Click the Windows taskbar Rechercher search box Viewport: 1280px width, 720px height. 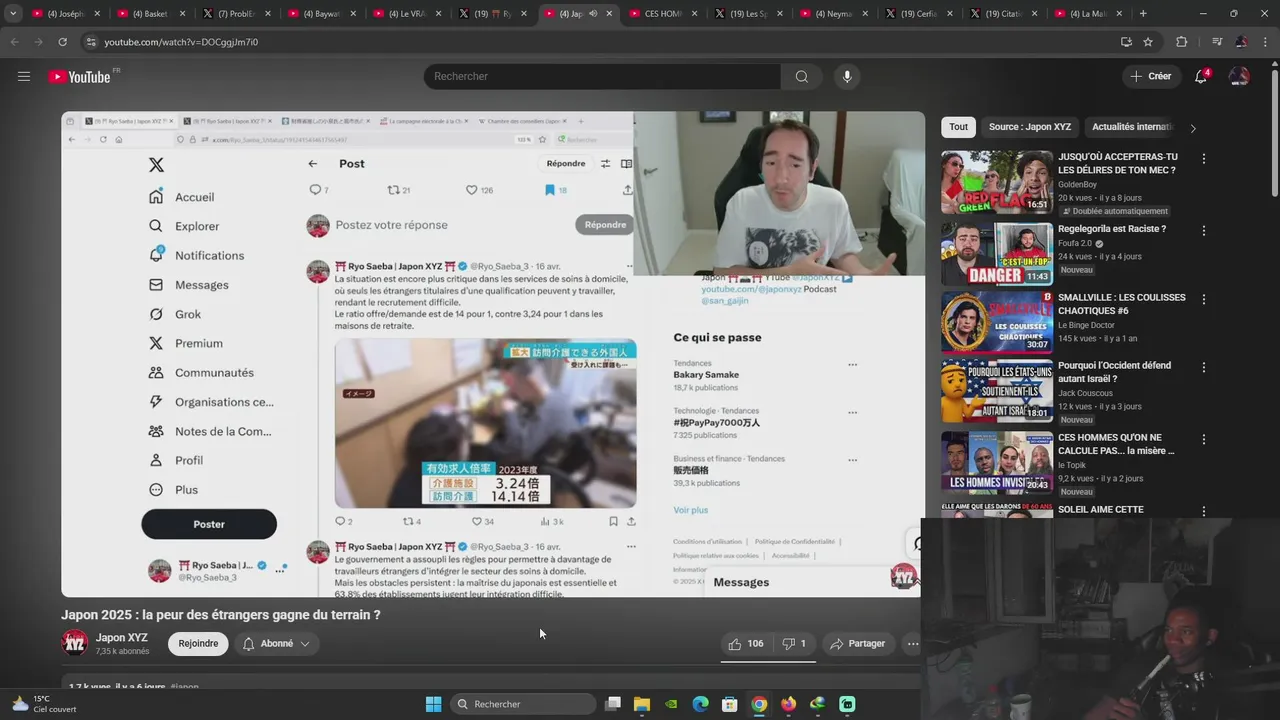(523, 704)
